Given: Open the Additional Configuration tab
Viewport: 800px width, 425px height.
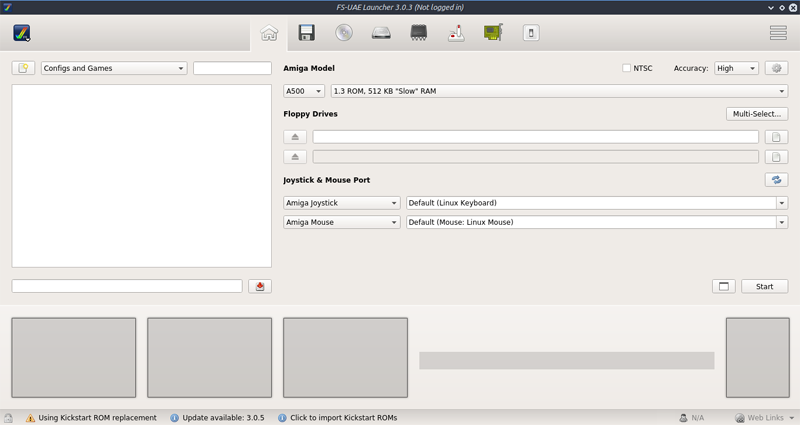Looking at the screenshot, I should (x=531, y=33).
